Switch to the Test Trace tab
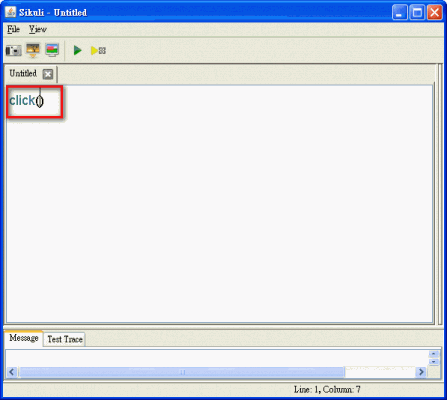Viewport: 447px width, 400px height. coord(65,339)
